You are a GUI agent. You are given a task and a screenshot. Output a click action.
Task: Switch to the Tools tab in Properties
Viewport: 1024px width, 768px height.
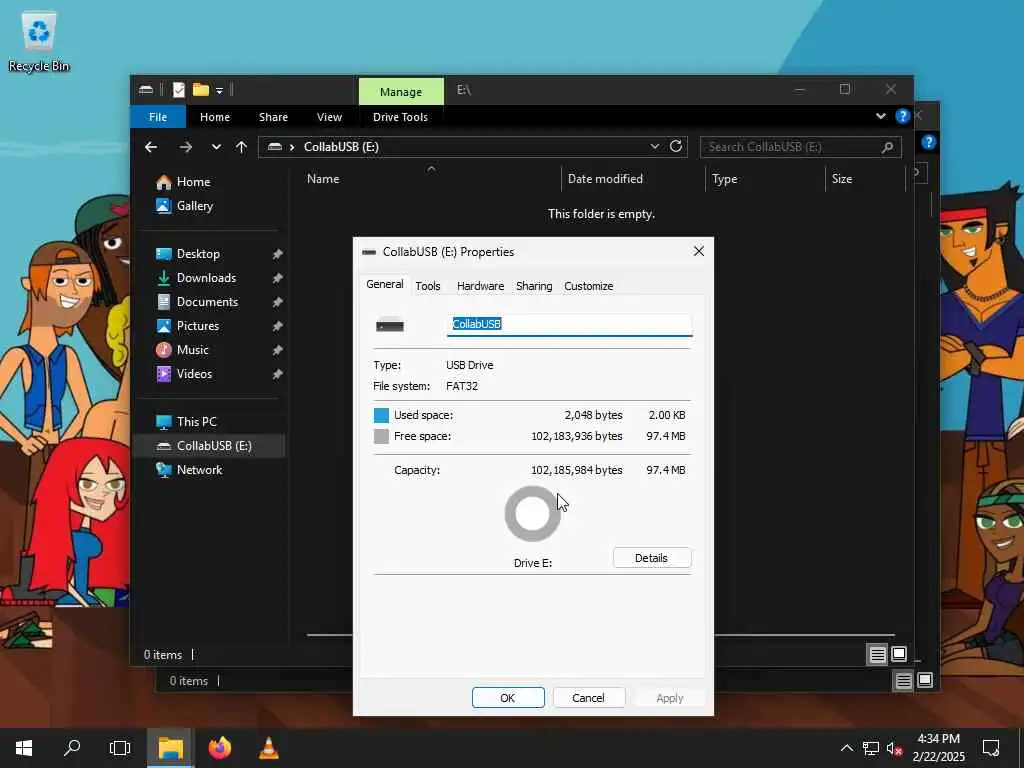(x=428, y=286)
